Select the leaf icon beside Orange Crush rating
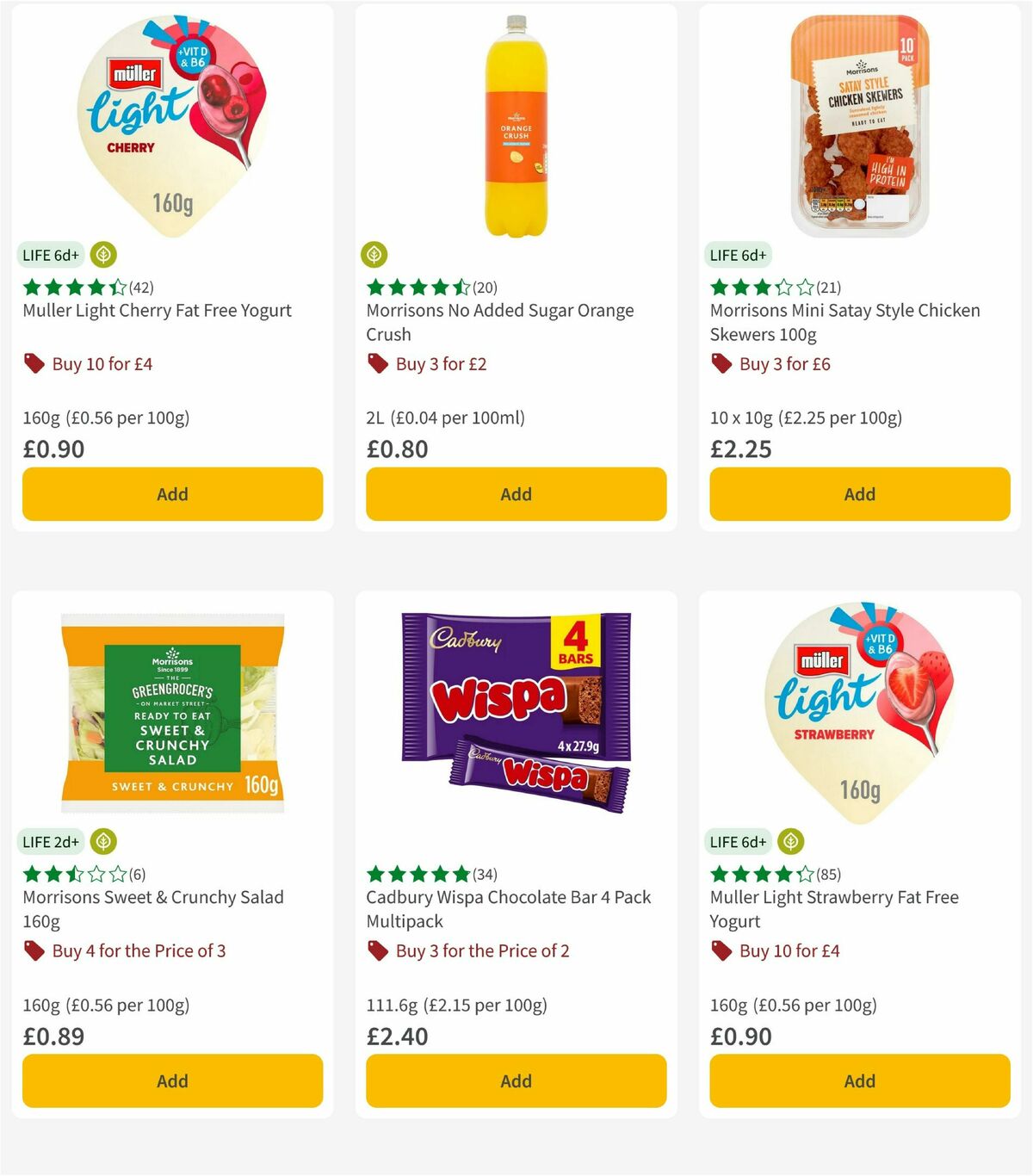This screenshot has height=1176, width=1033. 375,255
